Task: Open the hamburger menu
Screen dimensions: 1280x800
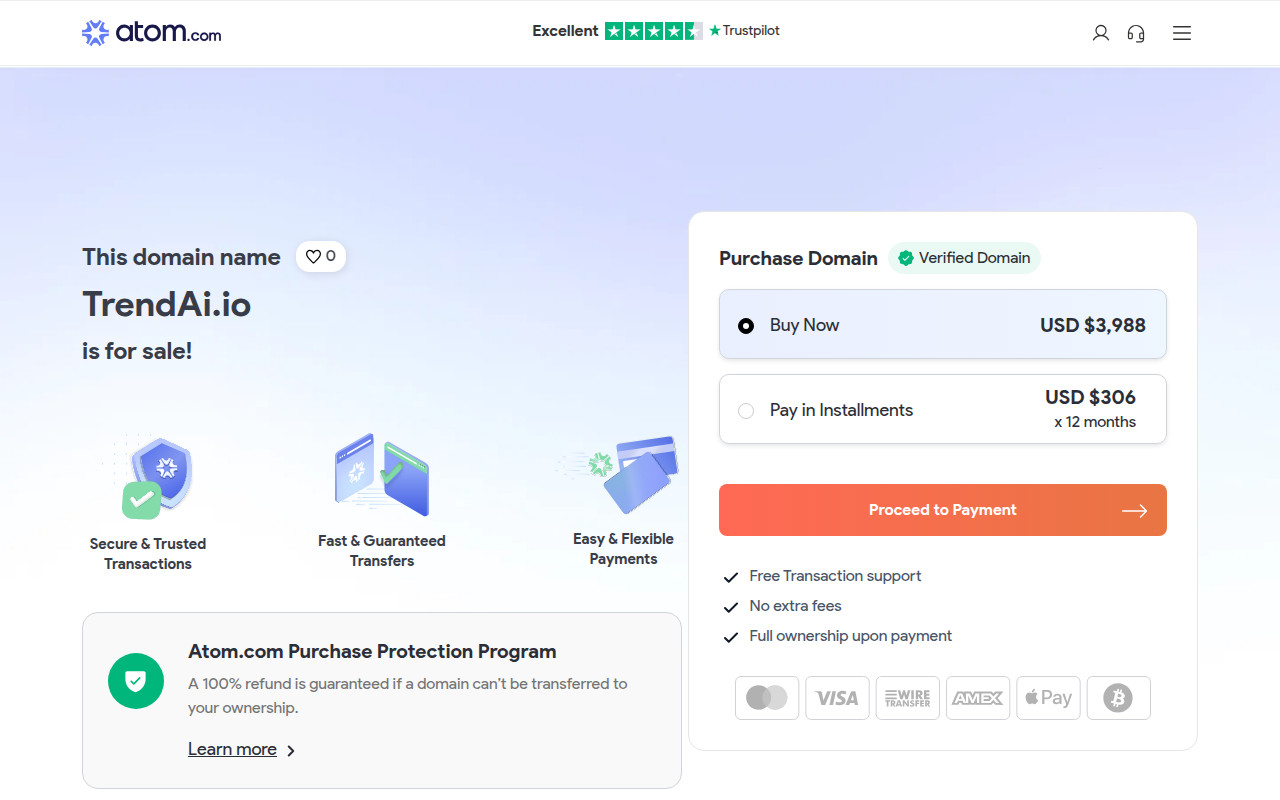Action: [x=1182, y=33]
